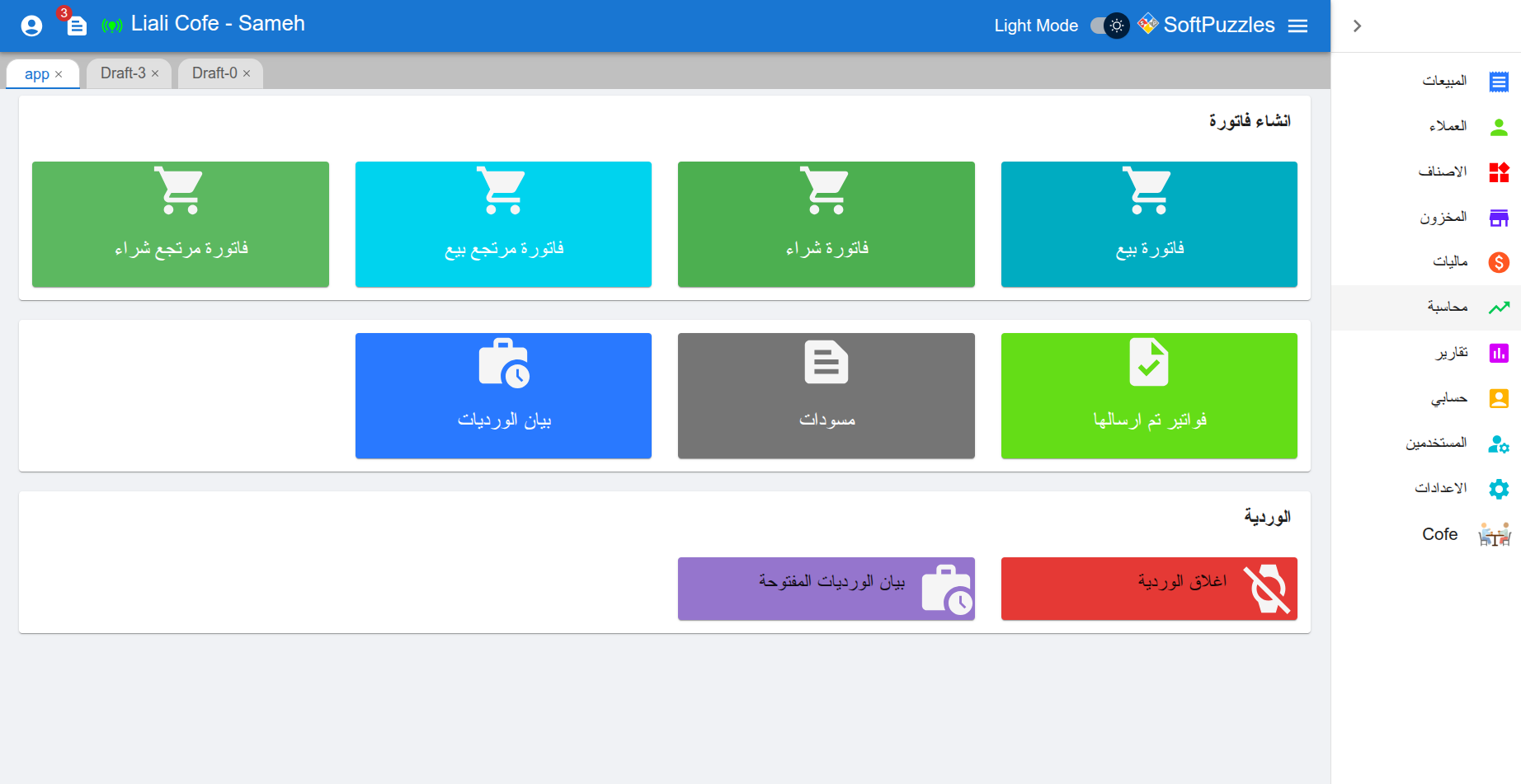Toggle the Light Mode switch
This screenshot has height=784, width=1521.
pos(1109,26)
